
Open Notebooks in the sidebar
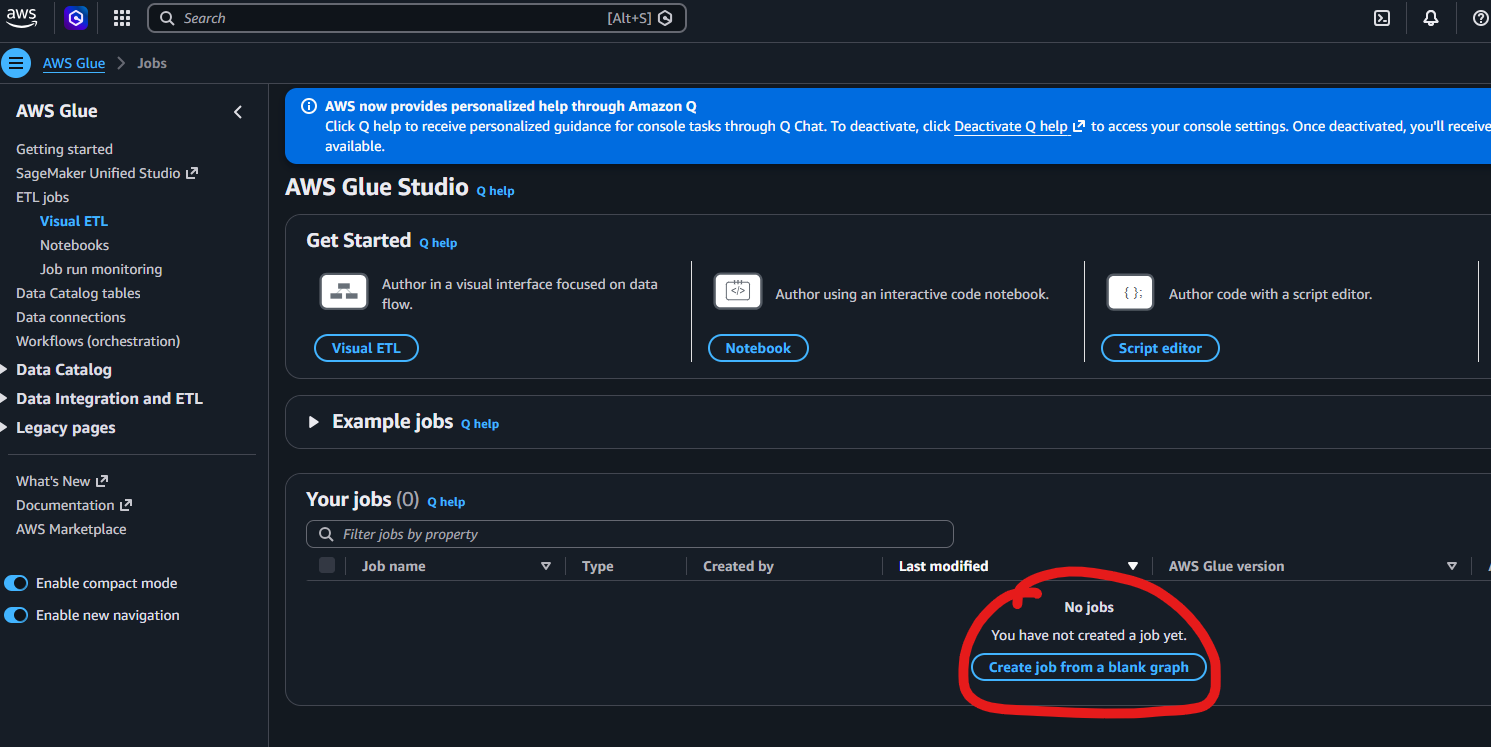74,245
